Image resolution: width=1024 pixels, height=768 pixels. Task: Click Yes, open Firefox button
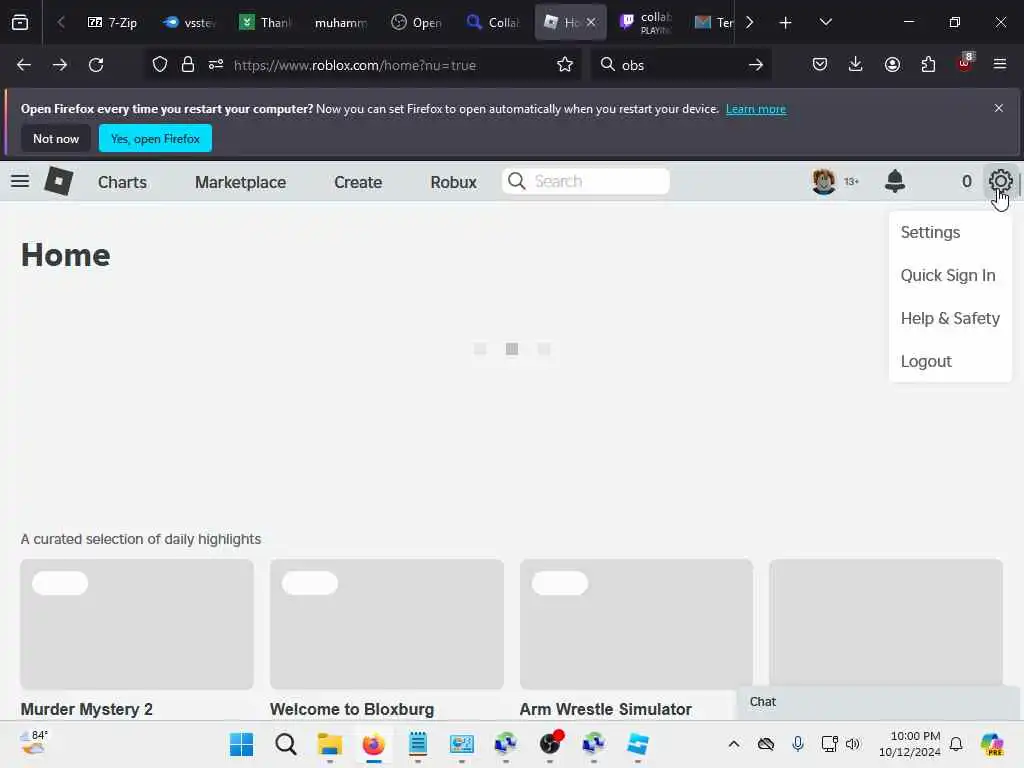[x=155, y=138]
